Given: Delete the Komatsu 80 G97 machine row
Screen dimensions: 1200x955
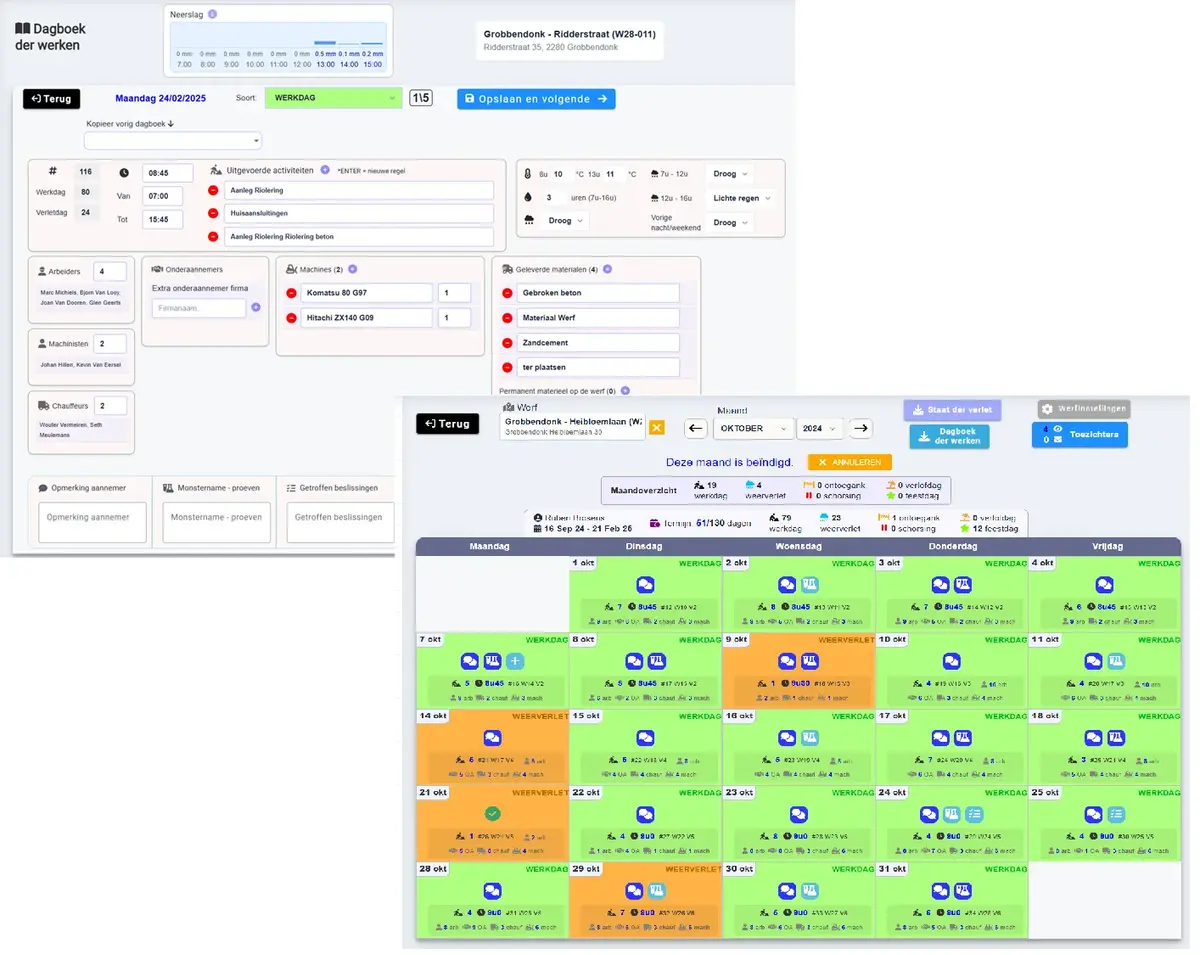Looking at the screenshot, I should tap(291, 293).
